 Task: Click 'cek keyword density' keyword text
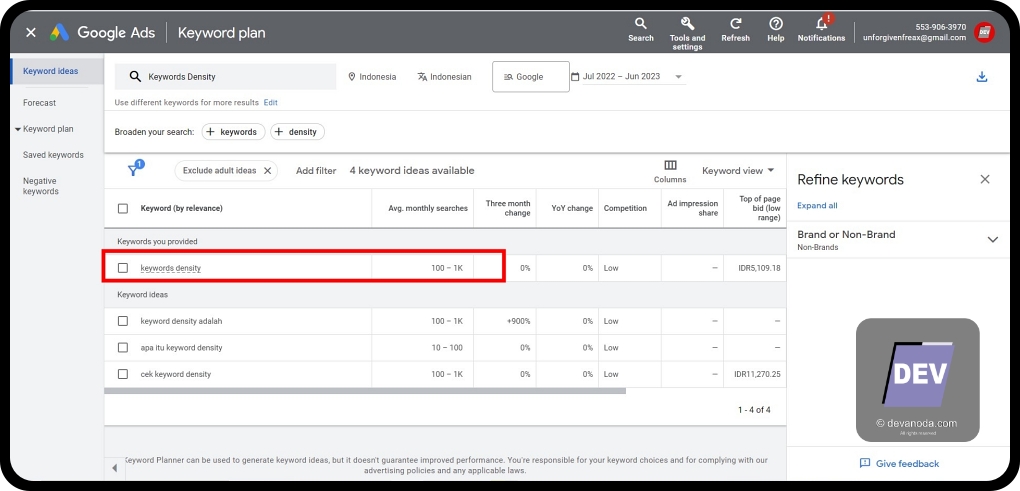click(x=176, y=375)
